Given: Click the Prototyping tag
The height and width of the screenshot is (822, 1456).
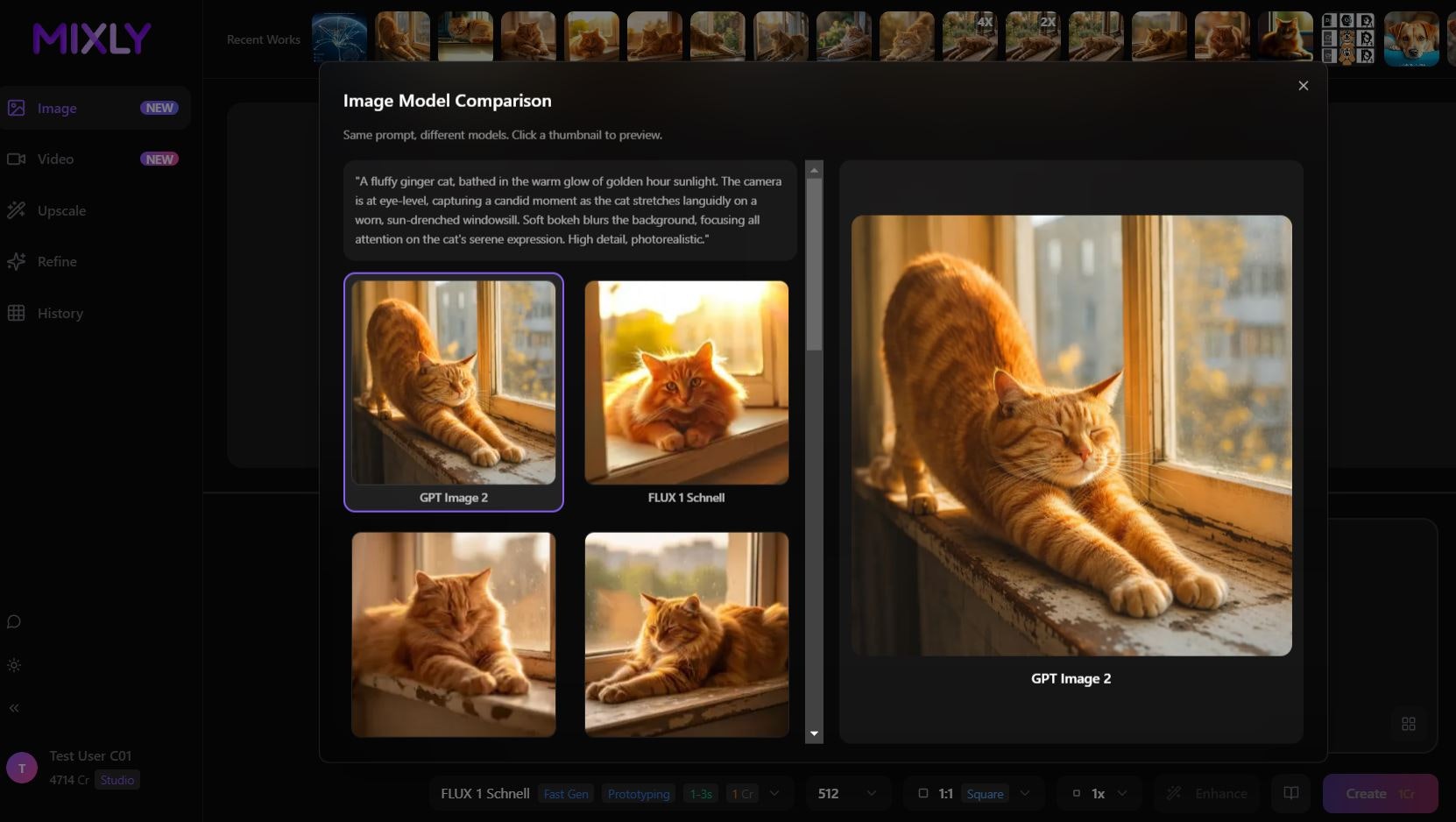Looking at the screenshot, I should [639, 794].
